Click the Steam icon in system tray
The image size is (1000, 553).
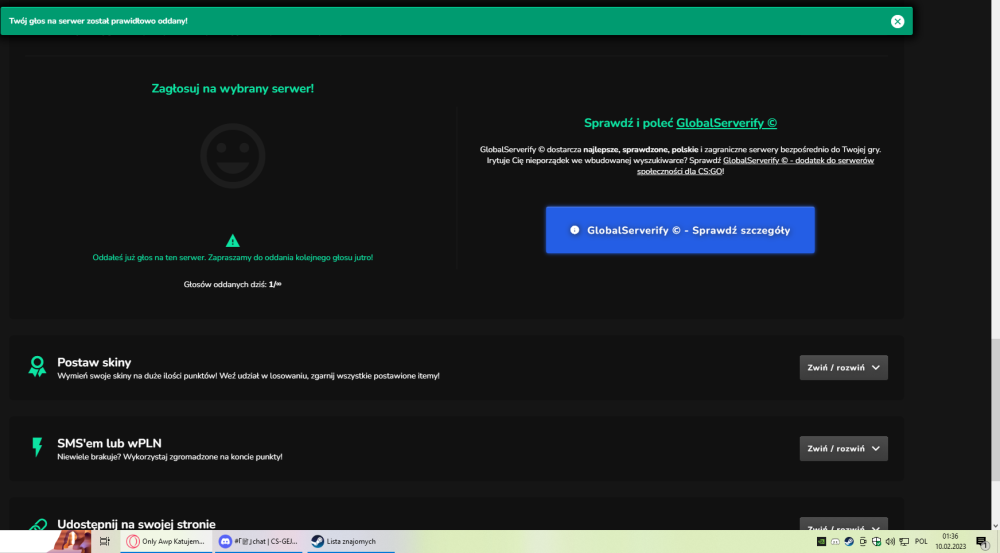coord(849,542)
